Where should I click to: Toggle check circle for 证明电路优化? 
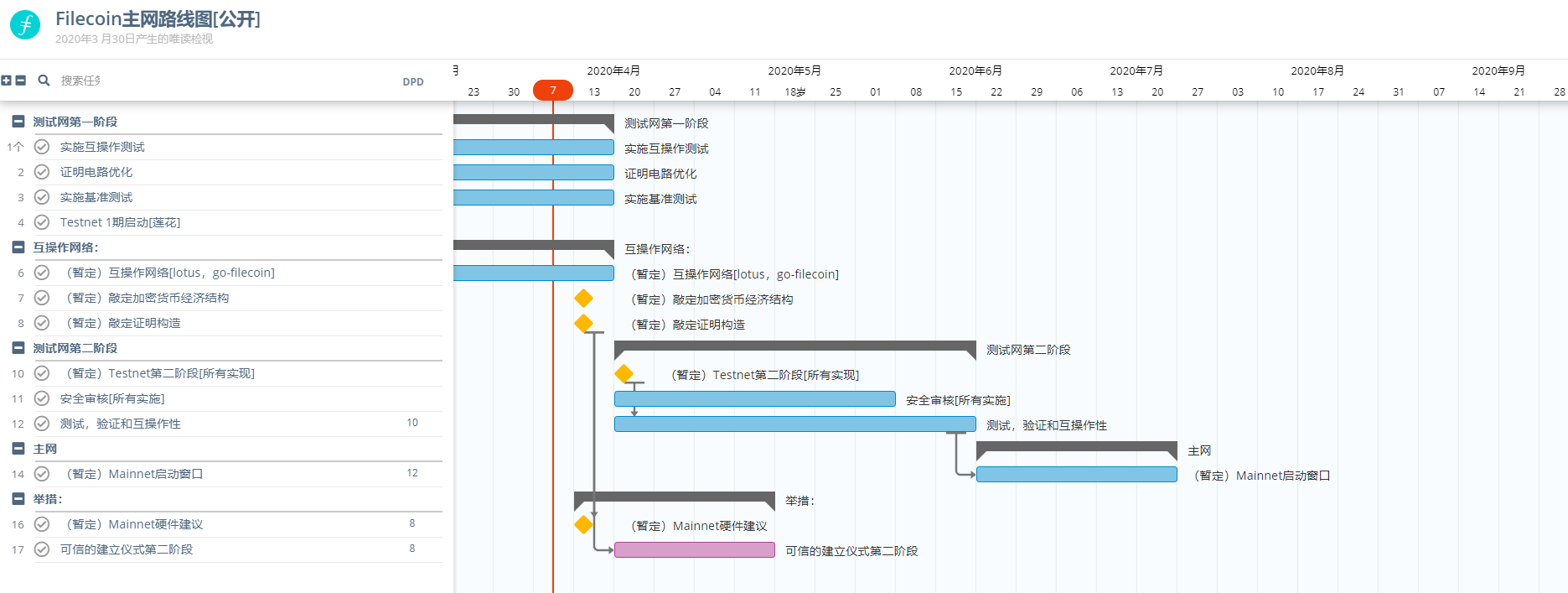42,172
